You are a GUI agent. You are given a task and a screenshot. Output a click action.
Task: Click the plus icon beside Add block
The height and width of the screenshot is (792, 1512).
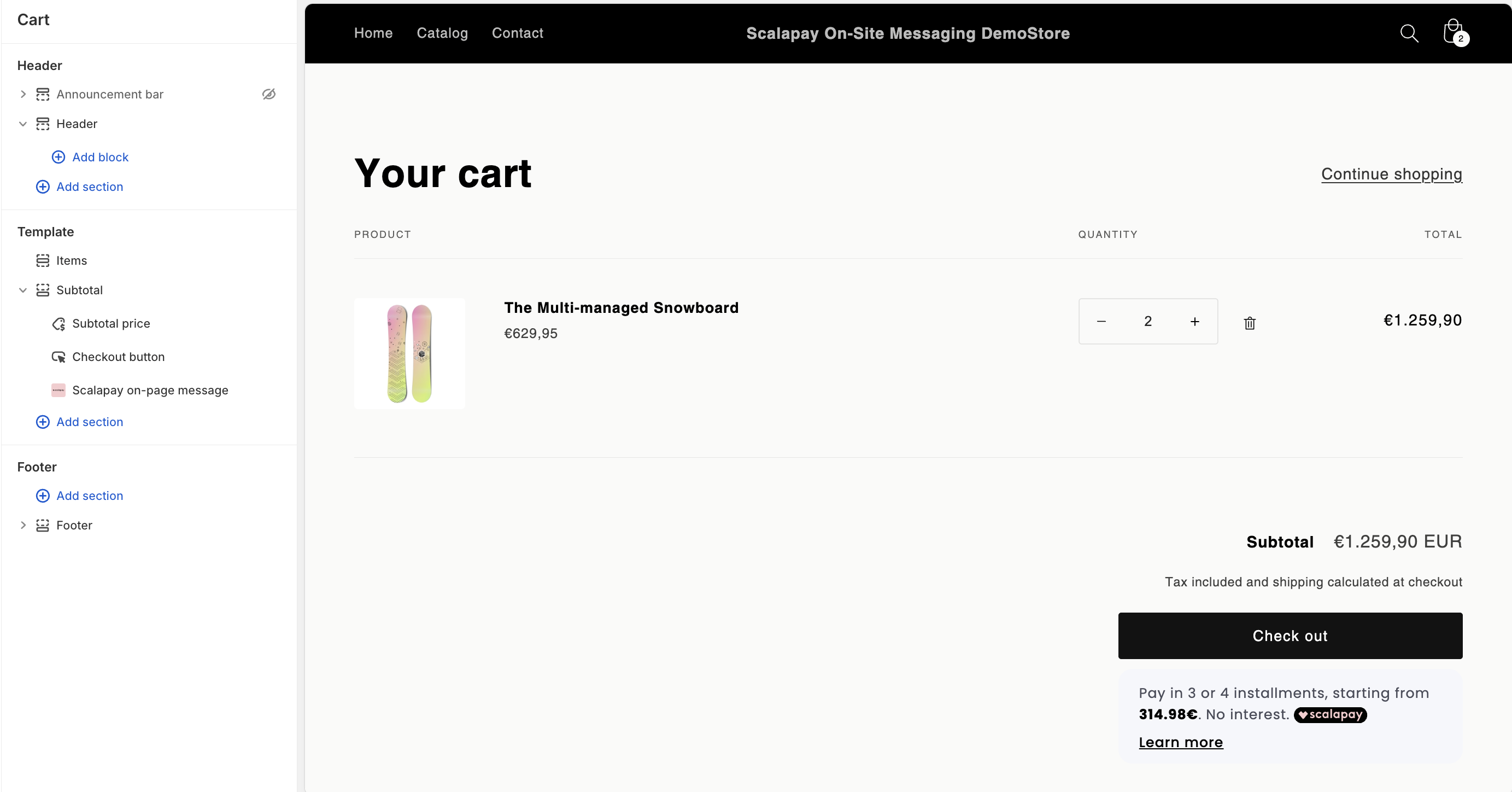[x=58, y=158]
